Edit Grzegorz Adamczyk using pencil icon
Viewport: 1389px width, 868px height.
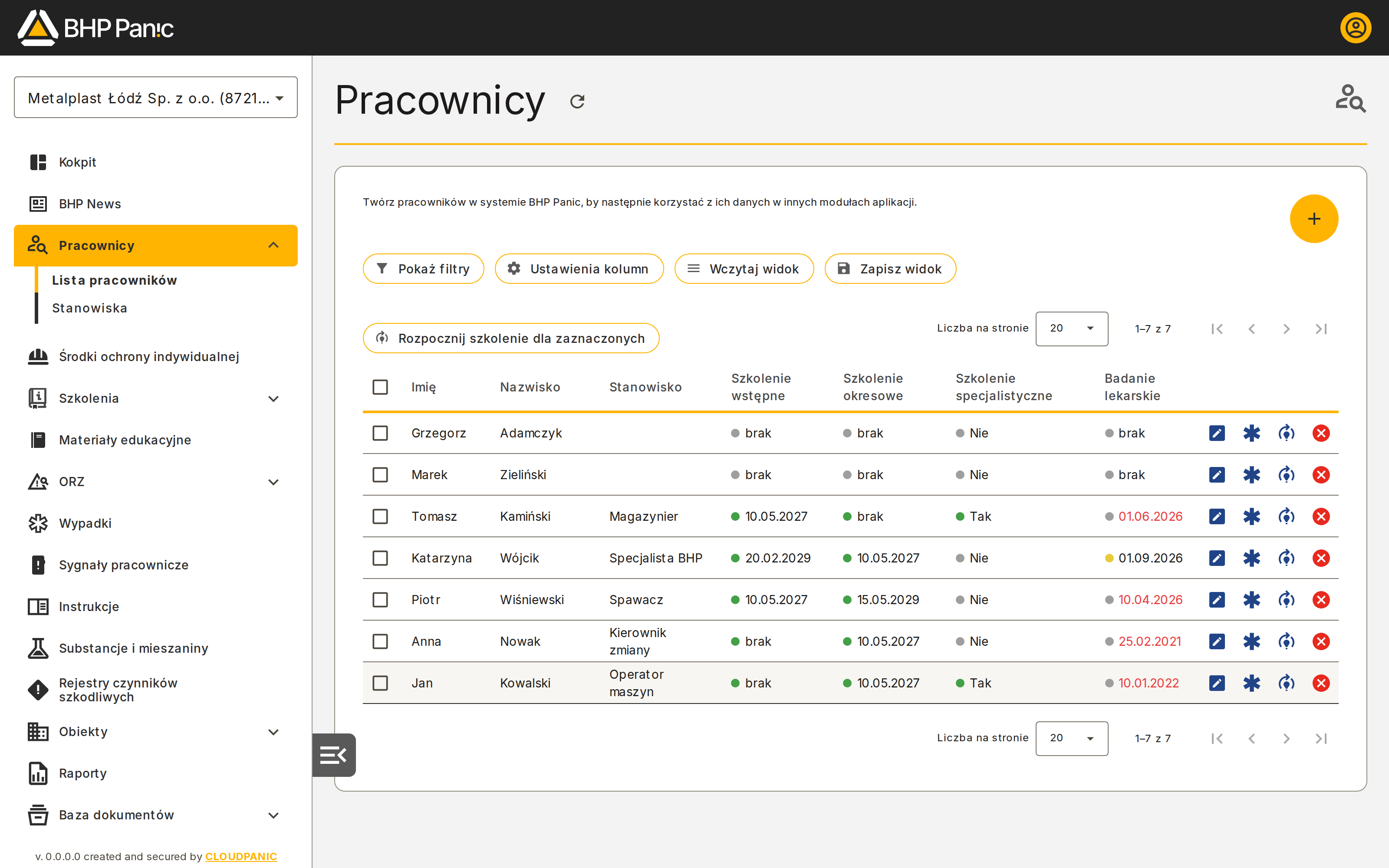tap(1217, 433)
